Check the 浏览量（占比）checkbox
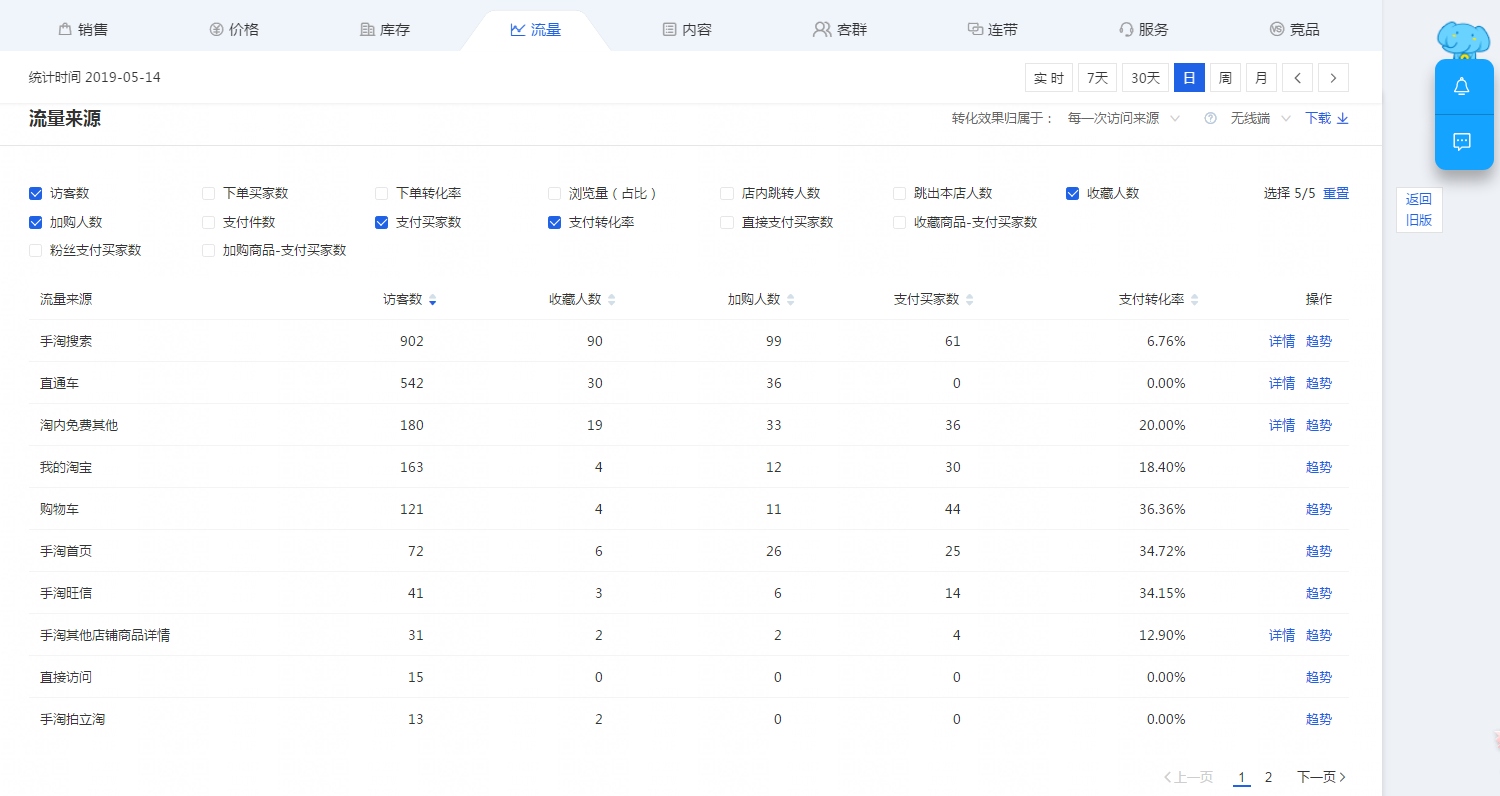Image resolution: width=1500 pixels, height=796 pixels. [x=554, y=193]
